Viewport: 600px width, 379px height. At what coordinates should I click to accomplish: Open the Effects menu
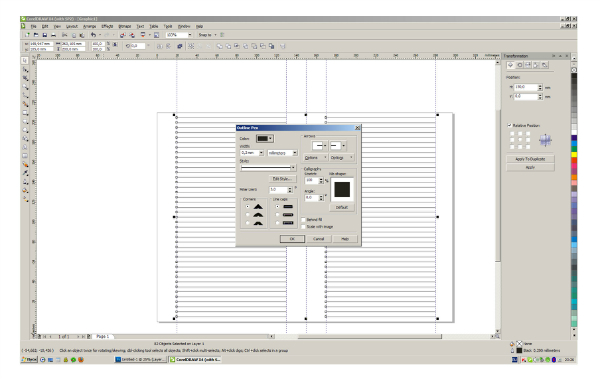[107, 26]
